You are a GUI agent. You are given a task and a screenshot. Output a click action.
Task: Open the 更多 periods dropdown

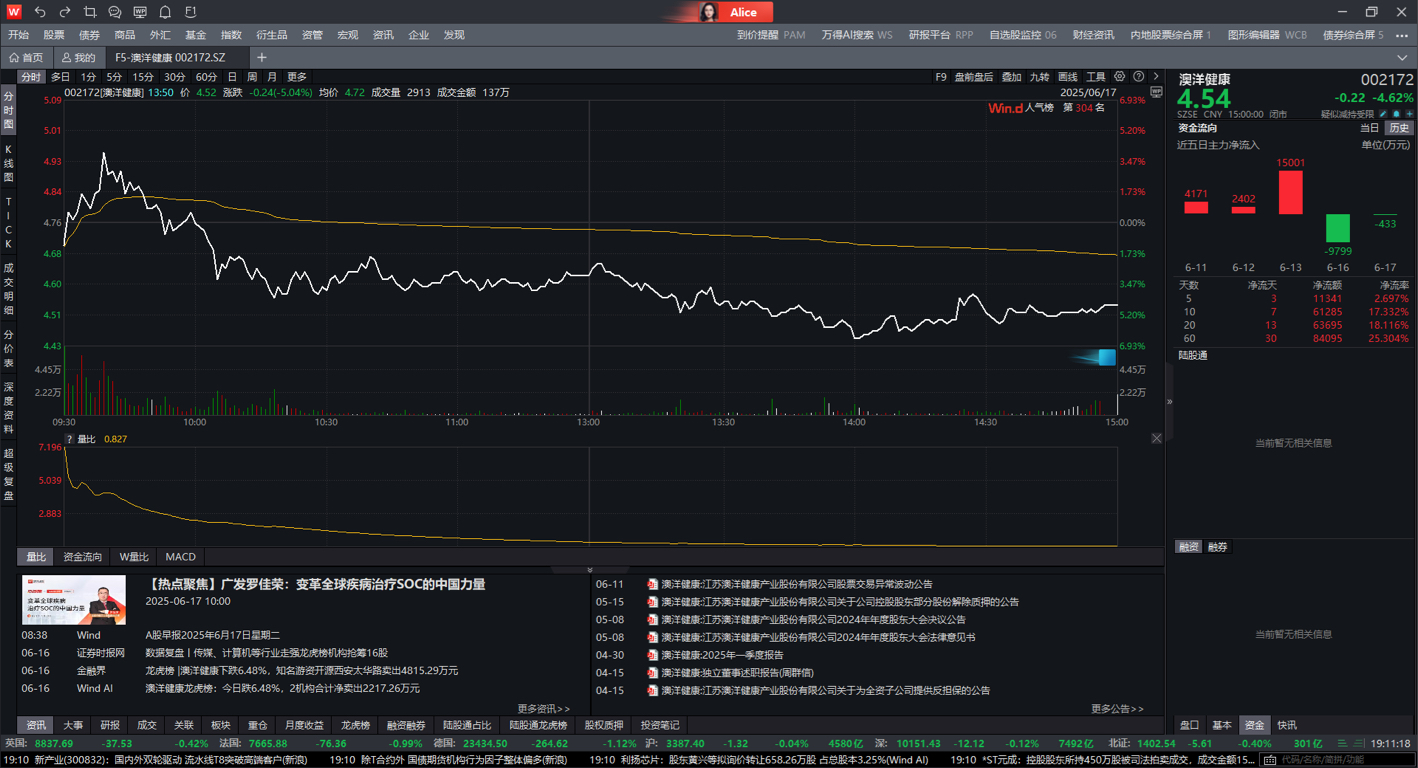tap(297, 77)
